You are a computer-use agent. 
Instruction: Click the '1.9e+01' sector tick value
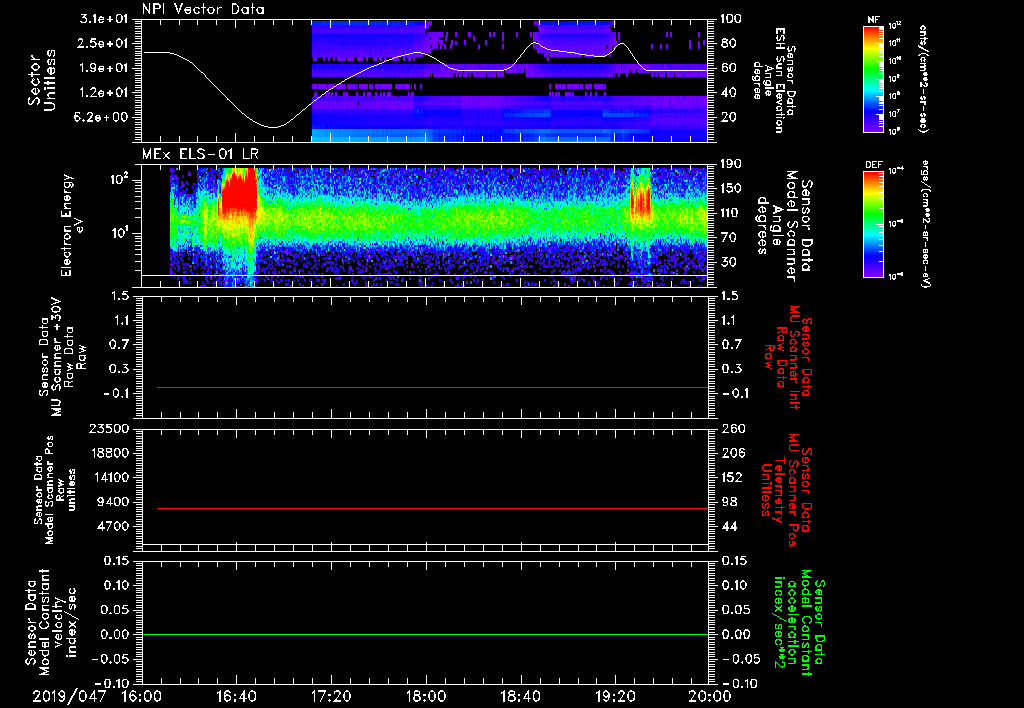pyautogui.click(x=103, y=68)
